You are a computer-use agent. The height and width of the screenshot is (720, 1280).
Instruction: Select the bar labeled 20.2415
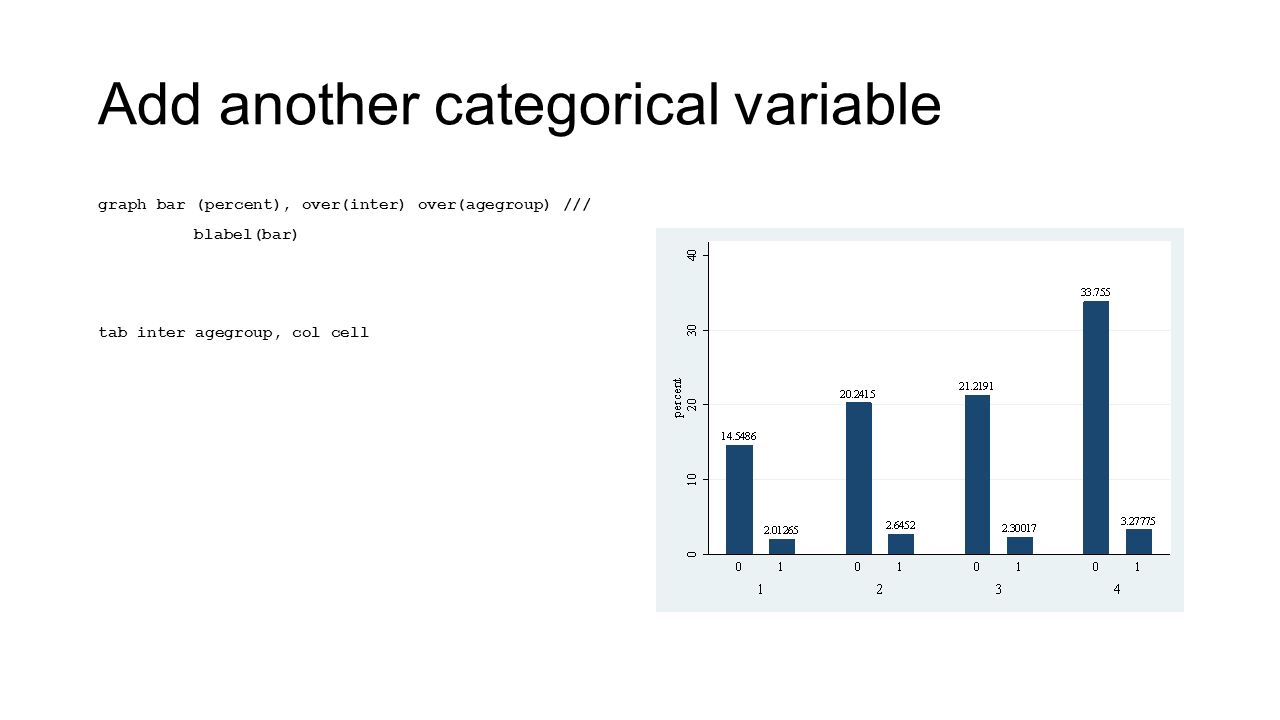click(x=858, y=478)
